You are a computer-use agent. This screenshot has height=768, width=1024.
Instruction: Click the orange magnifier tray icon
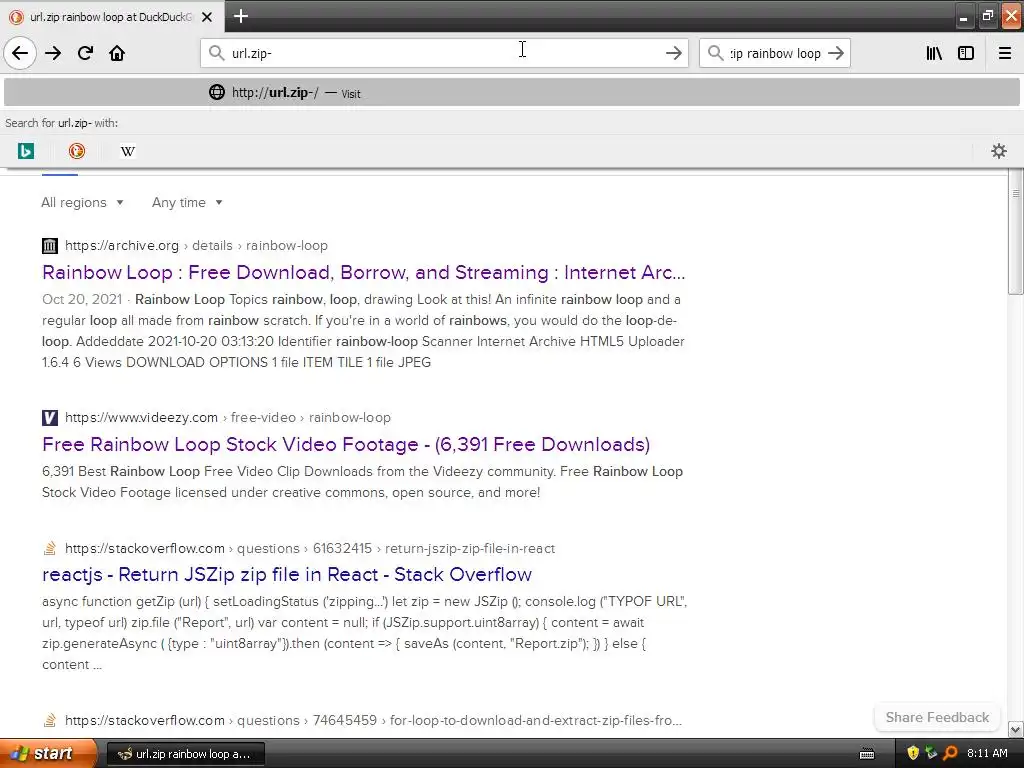pyautogui.click(x=951, y=753)
